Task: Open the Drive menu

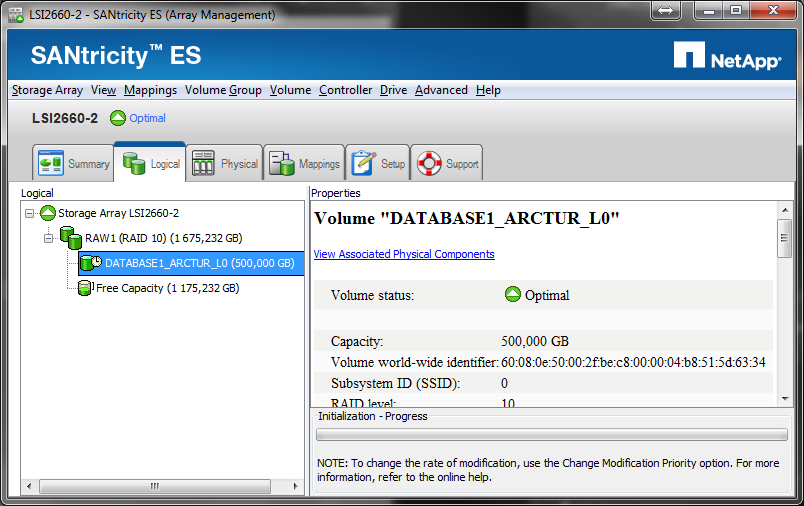Action: (393, 90)
